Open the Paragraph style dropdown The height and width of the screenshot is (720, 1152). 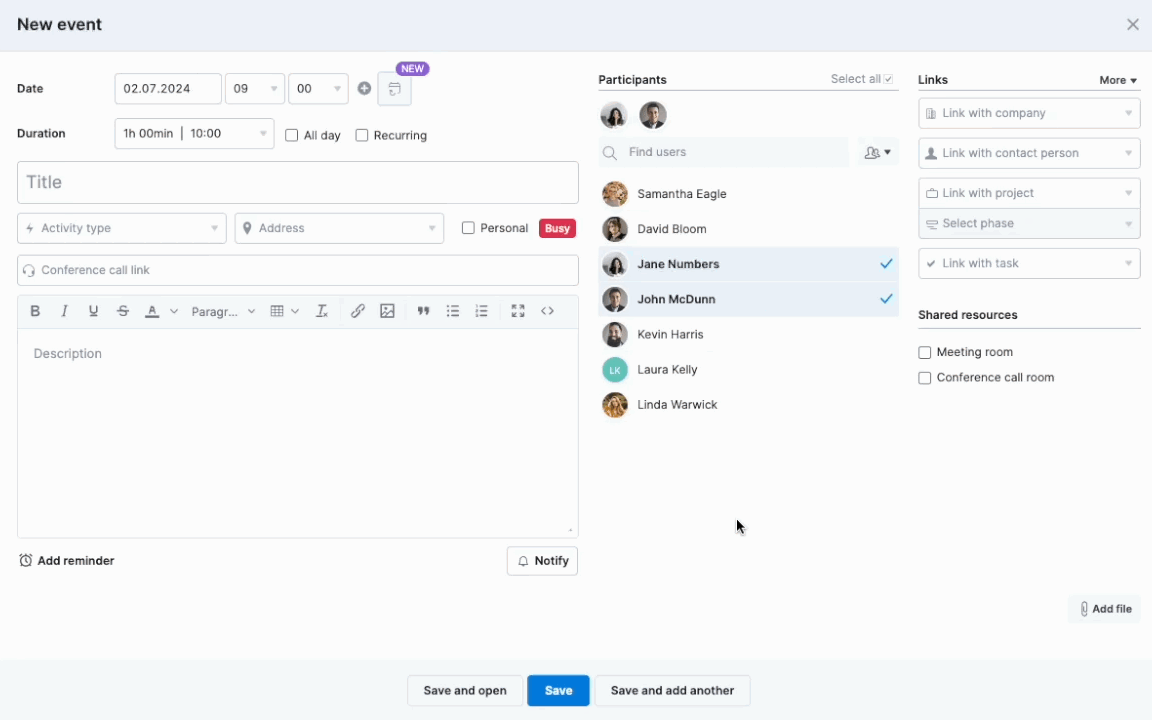point(223,312)
